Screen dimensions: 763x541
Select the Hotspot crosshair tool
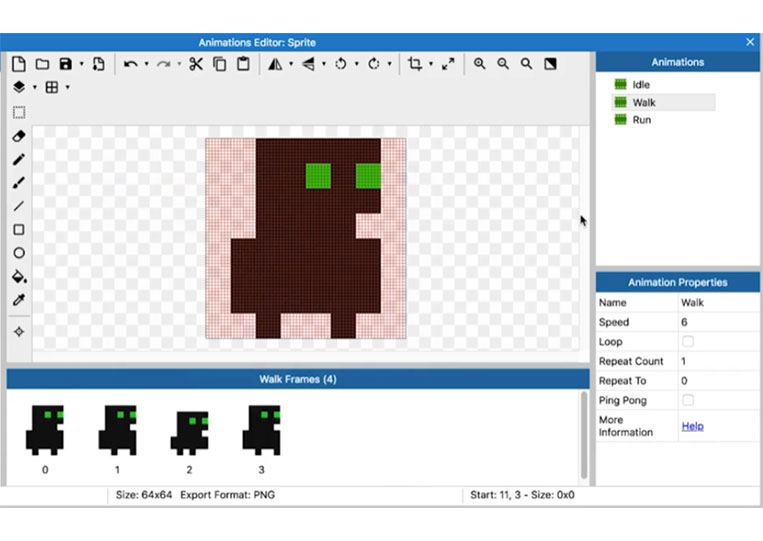pyautogui.click(x=19, y=332)
